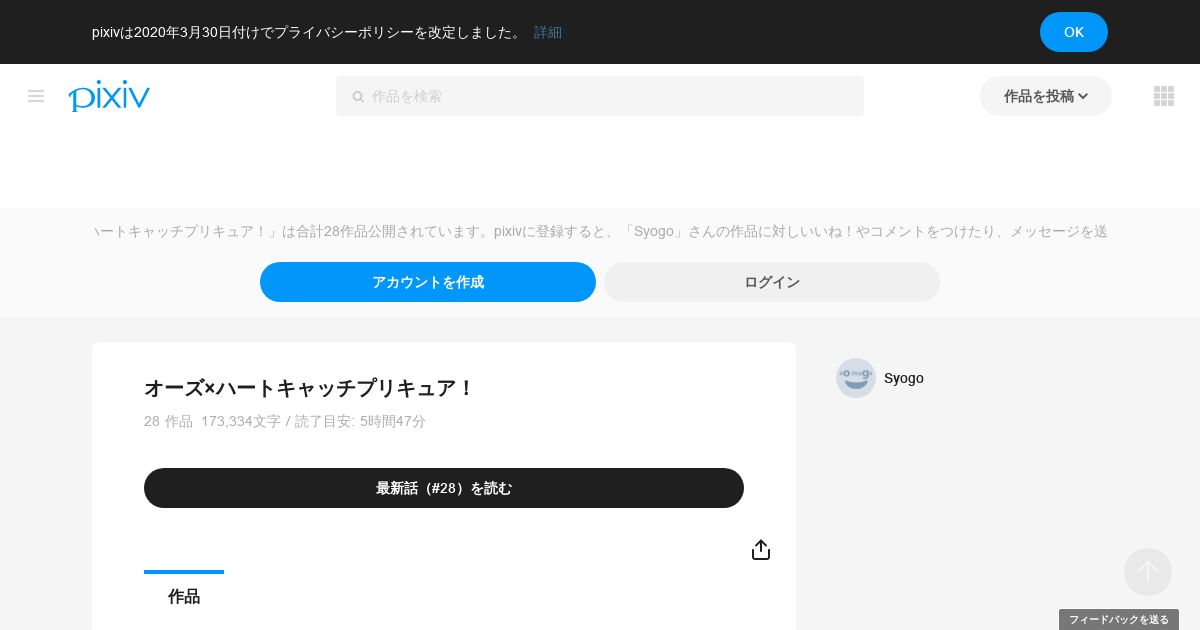Go to pixiv home via logo
This screenshot has height=630, width=1200.
(x=109, y=96)
